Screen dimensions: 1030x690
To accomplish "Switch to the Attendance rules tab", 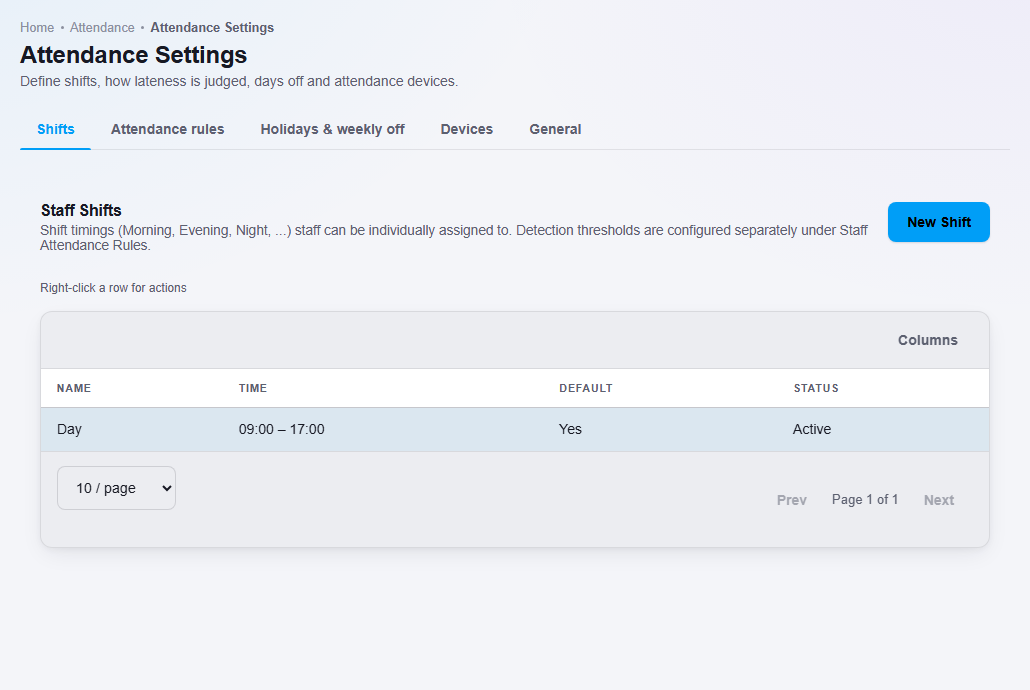I will [x=168, y=129].
